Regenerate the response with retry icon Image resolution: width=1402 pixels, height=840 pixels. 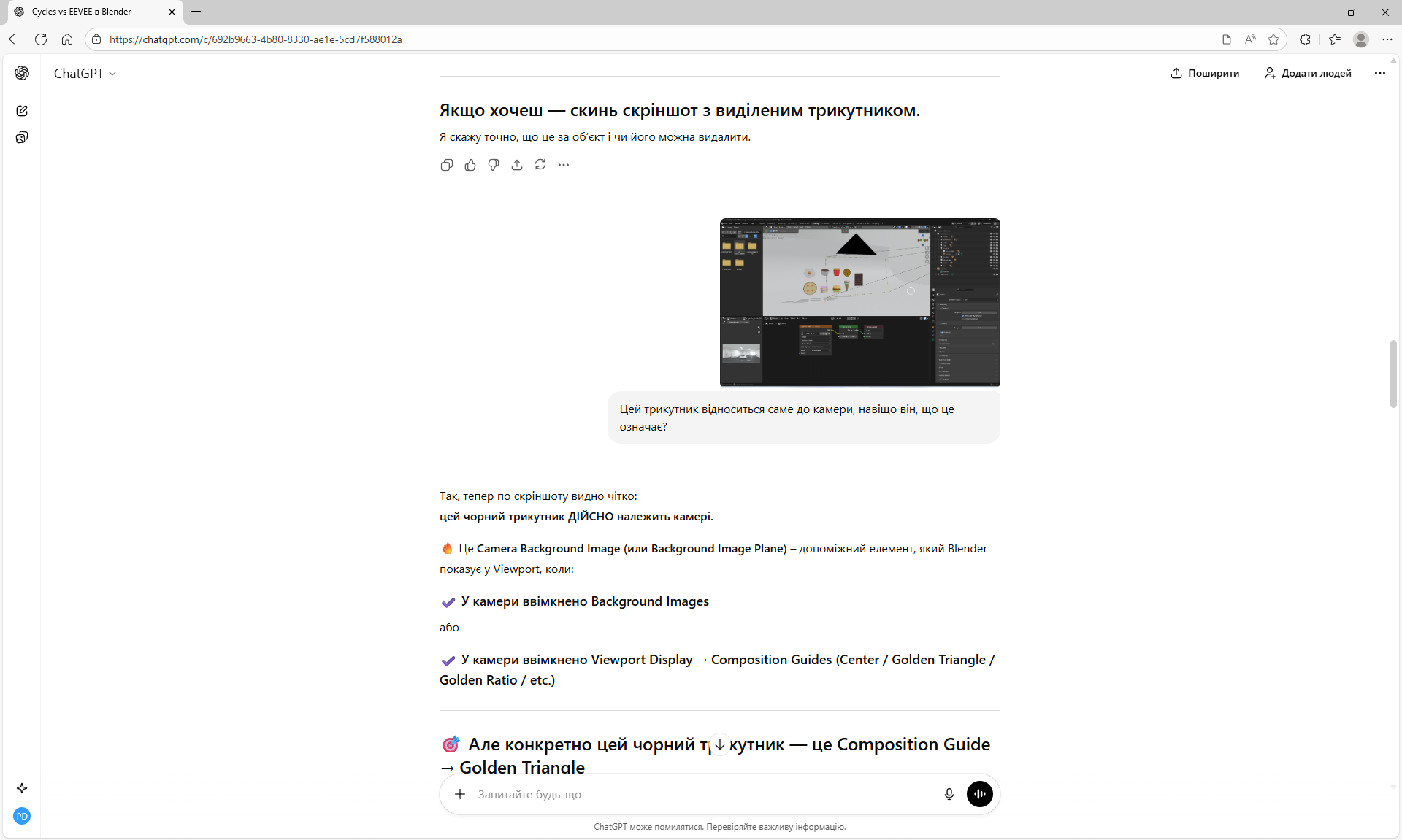(x=540, y=165)
